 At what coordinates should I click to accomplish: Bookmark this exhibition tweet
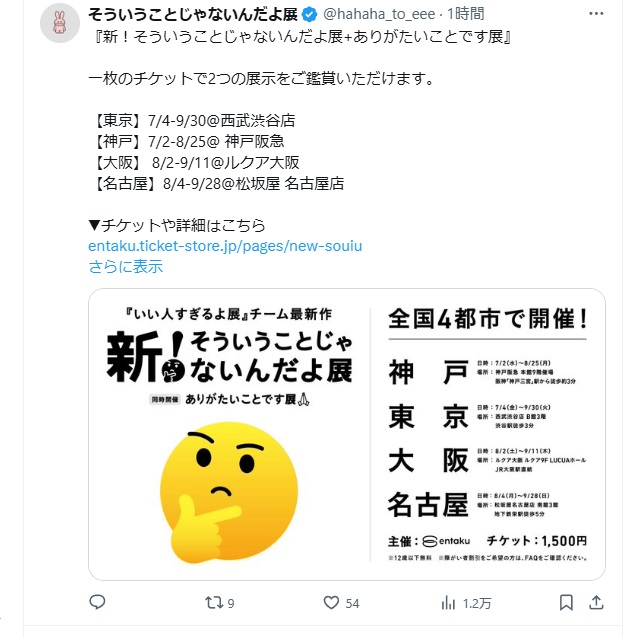(x=566, y=602)
